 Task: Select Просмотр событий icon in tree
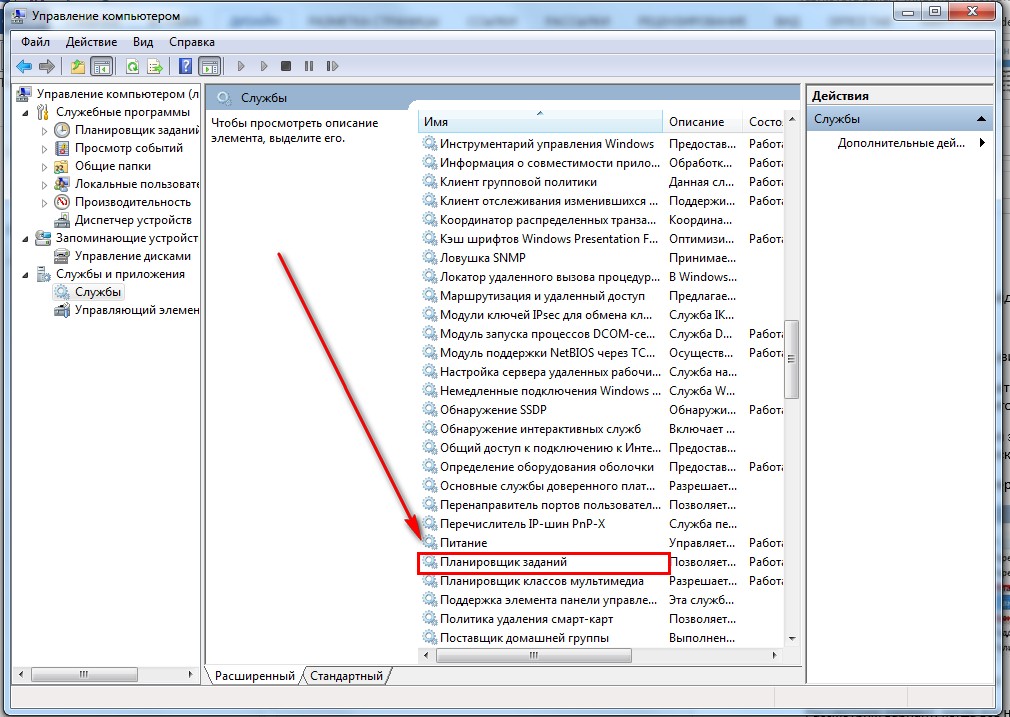coord(62,148)
